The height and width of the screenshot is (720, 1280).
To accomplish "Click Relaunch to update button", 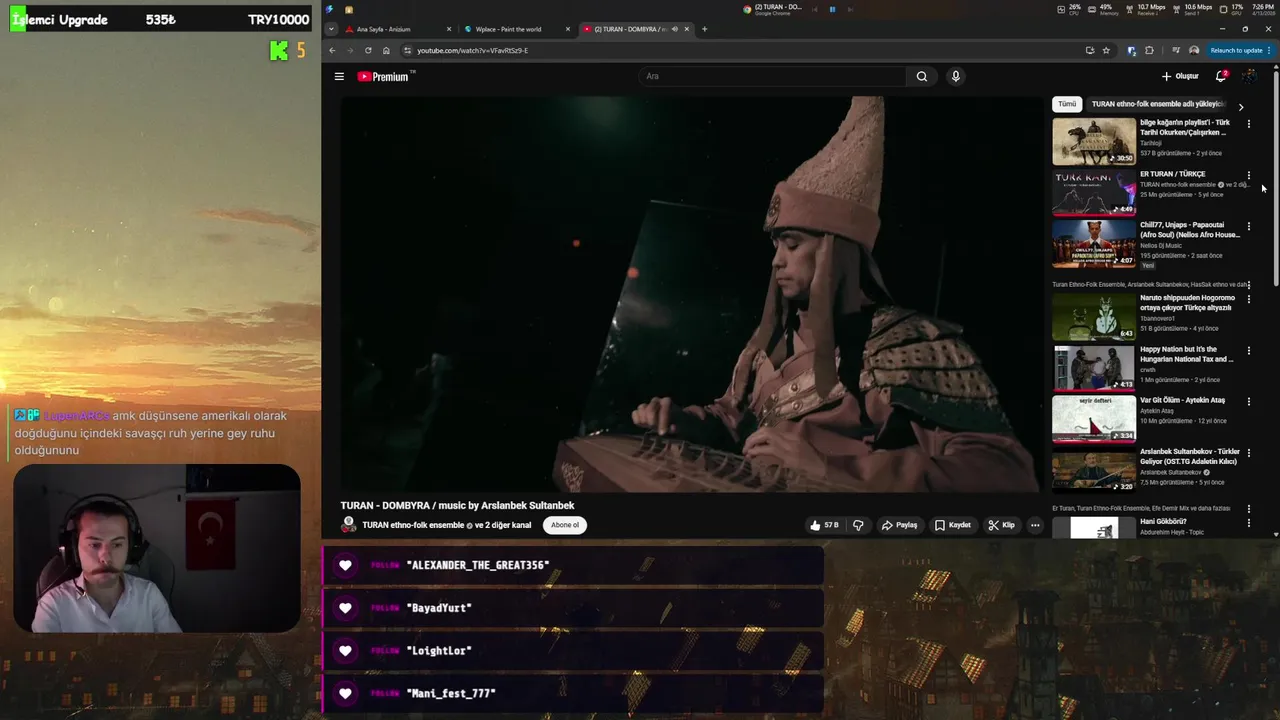I will tap(1240, 50).
